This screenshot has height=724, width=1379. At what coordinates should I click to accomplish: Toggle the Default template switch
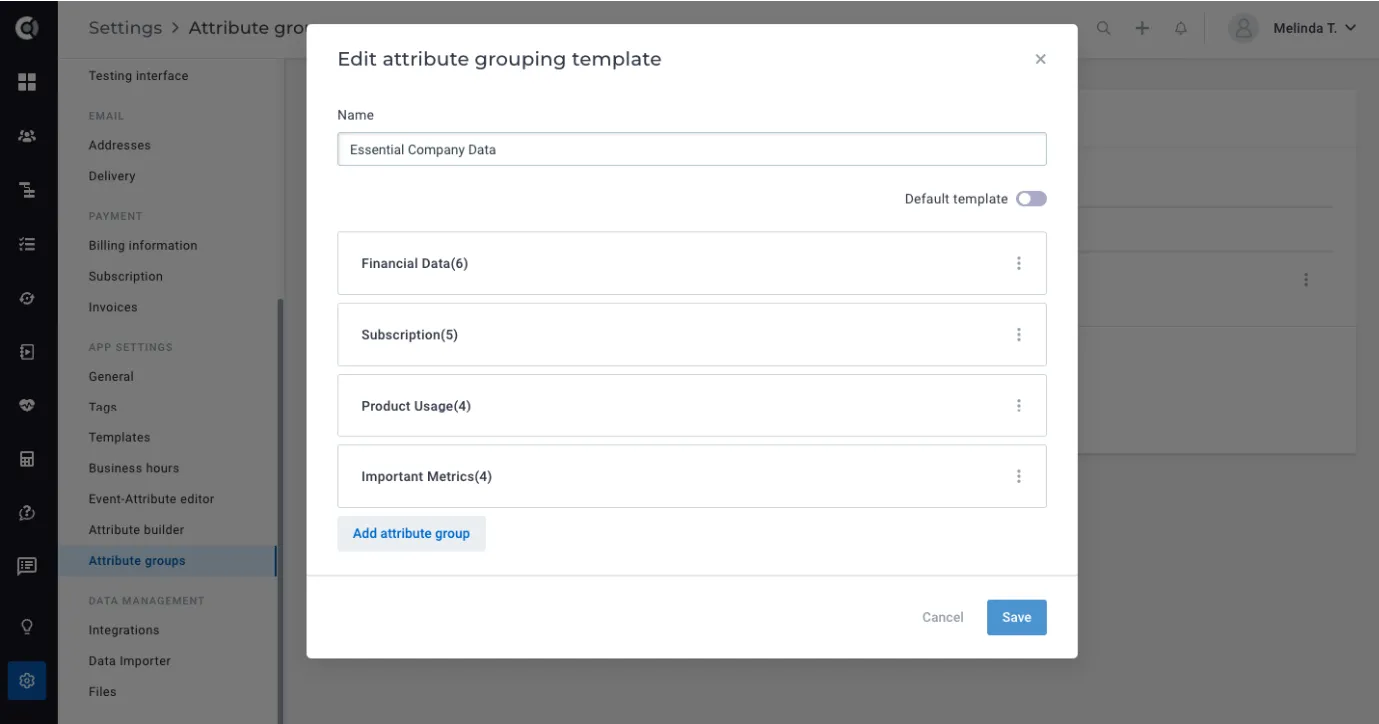(x=1031, y=199)
